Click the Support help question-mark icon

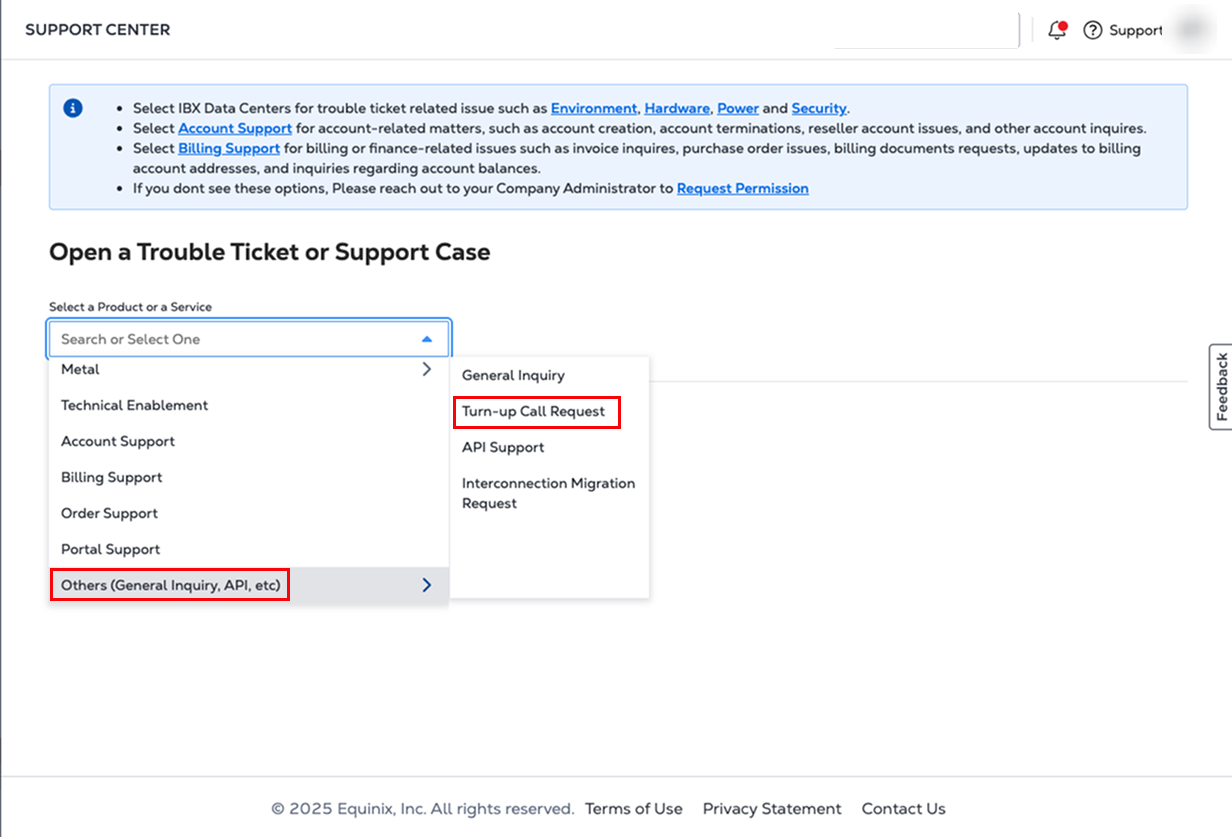coord(1092,30)
